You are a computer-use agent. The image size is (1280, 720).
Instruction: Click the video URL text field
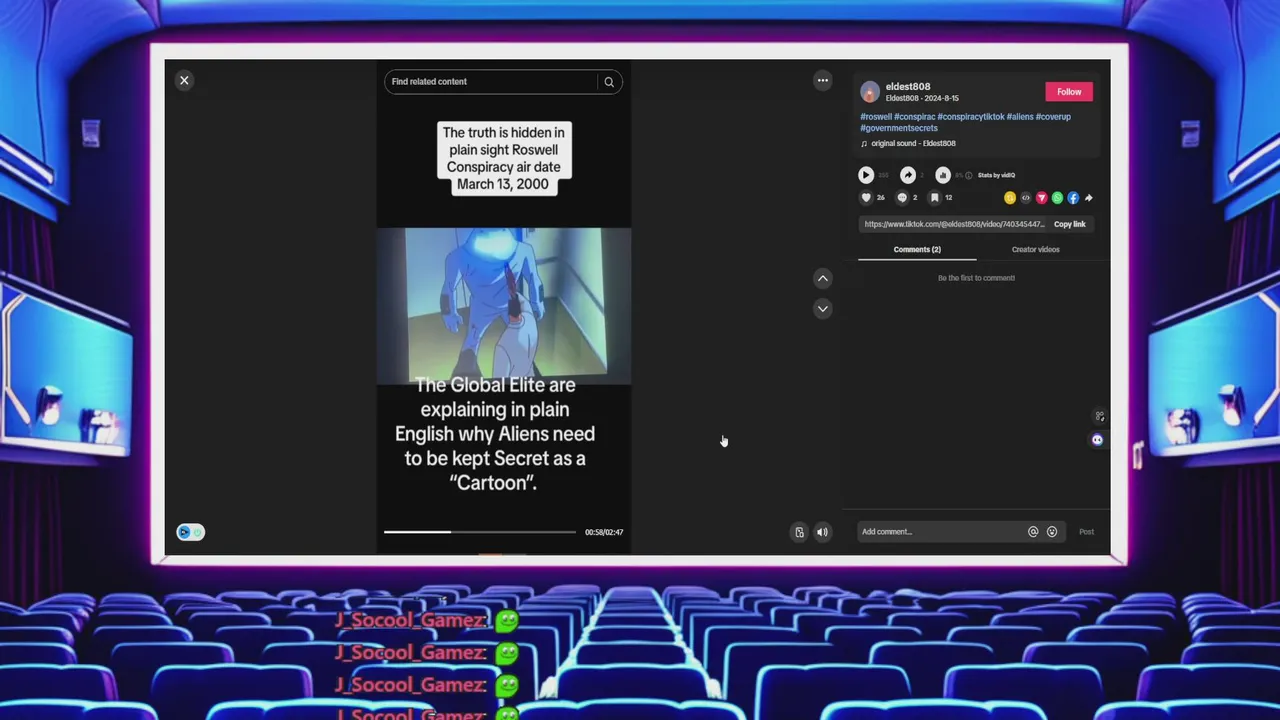point(954,225)
